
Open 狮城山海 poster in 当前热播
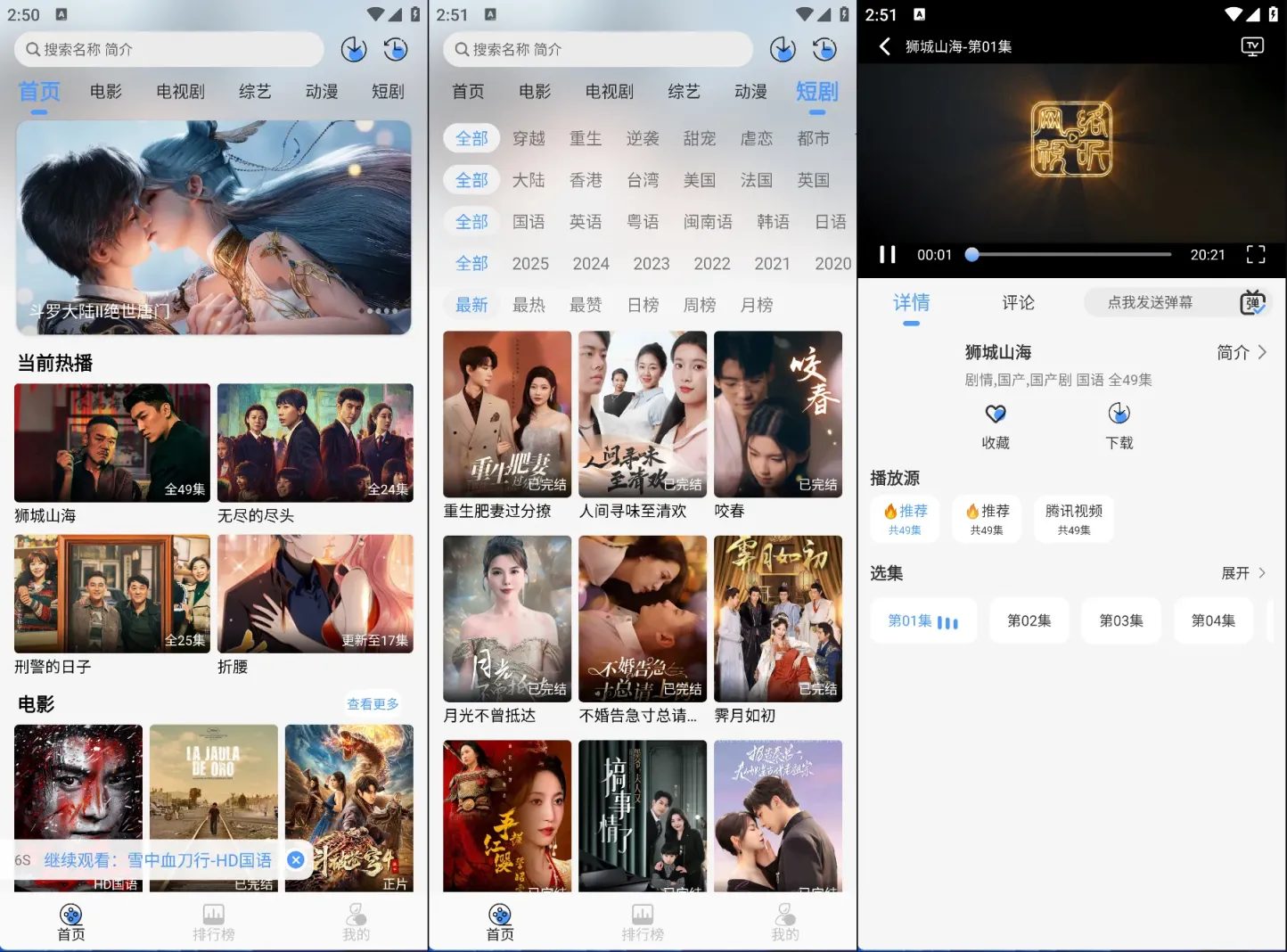[x=112, y=443]
